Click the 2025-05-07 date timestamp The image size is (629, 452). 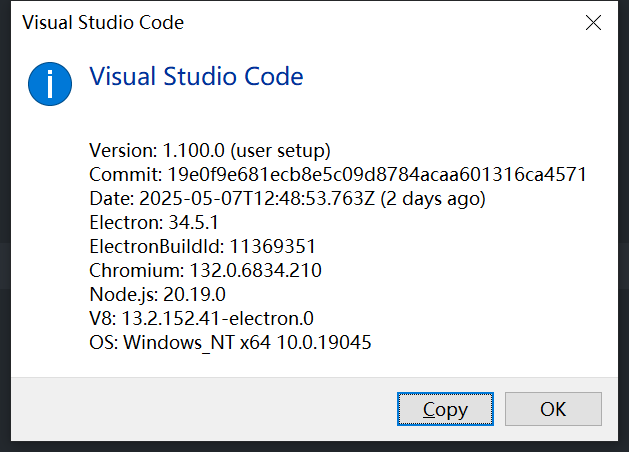point(257,199)
